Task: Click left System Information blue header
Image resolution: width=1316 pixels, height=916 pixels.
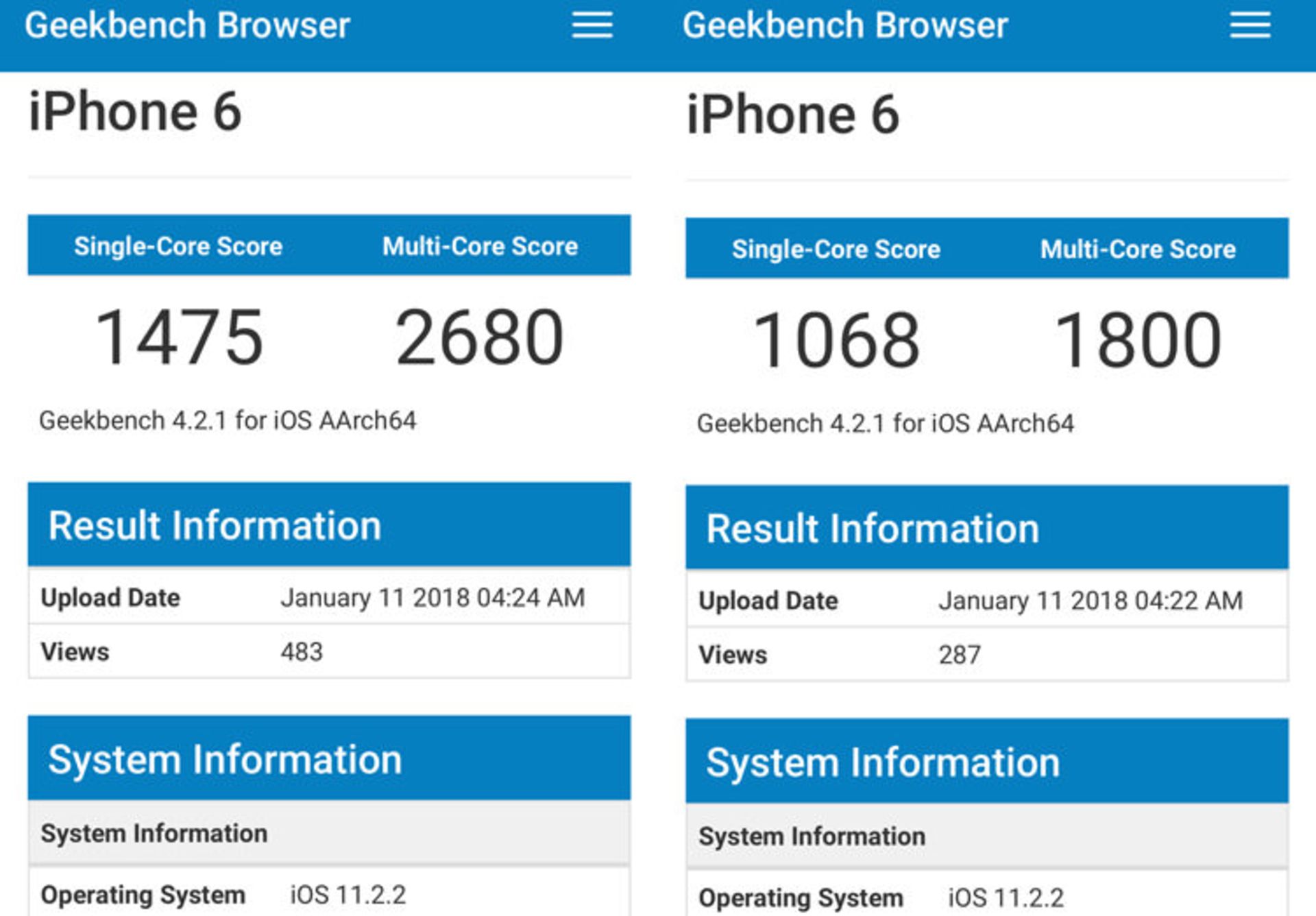Action: click(x=225, y=760)
